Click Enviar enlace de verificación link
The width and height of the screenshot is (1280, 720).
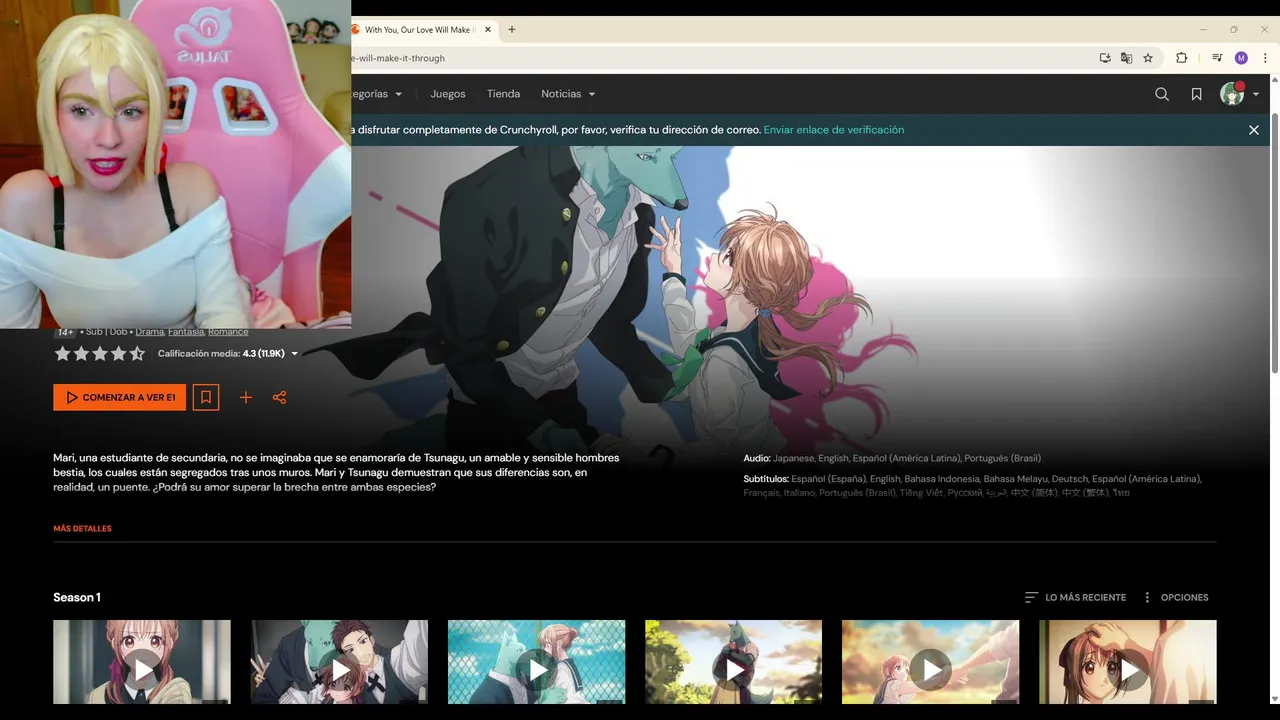point(834,130)
